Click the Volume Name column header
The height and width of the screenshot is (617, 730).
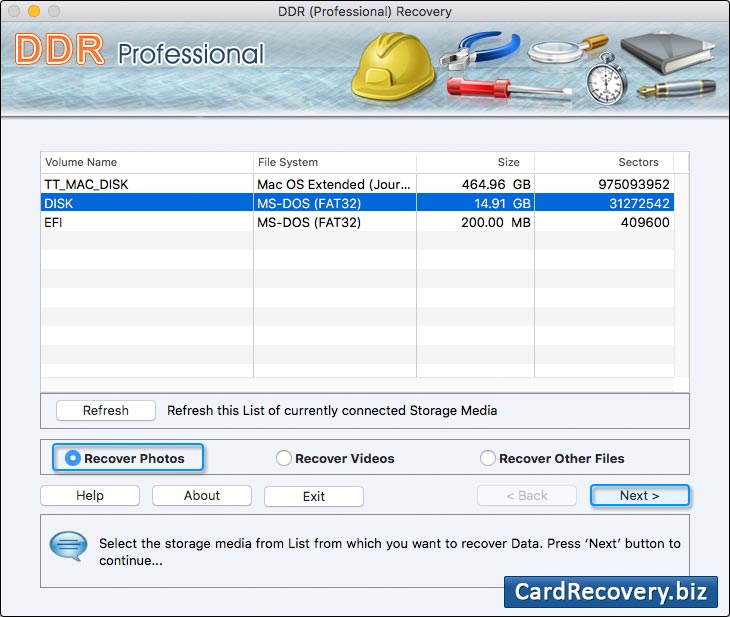pos(147,162)
